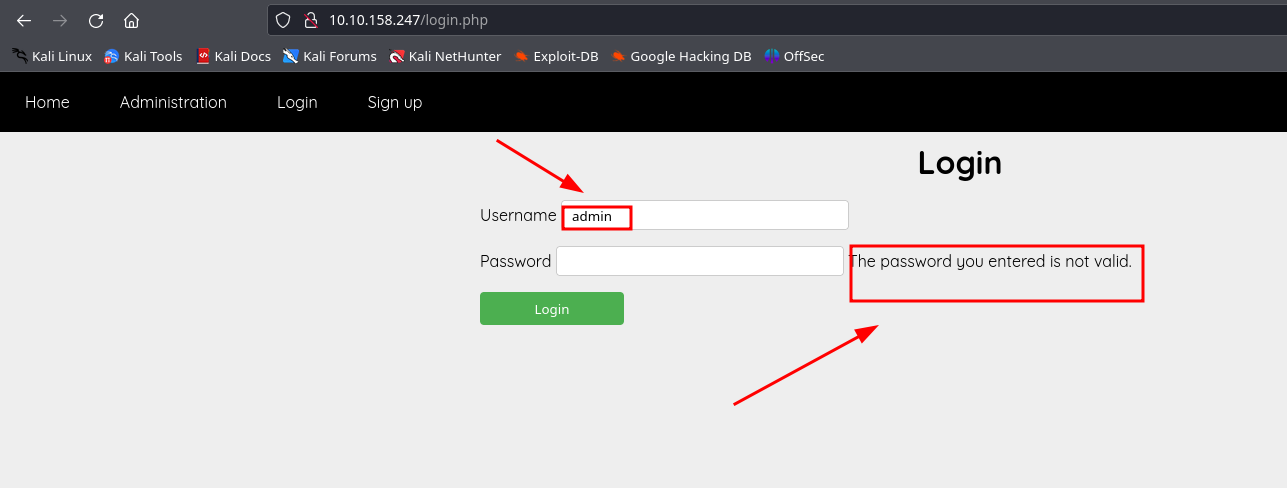Reload the current page
1287x488 pixels.
click(x=96, y=20)
